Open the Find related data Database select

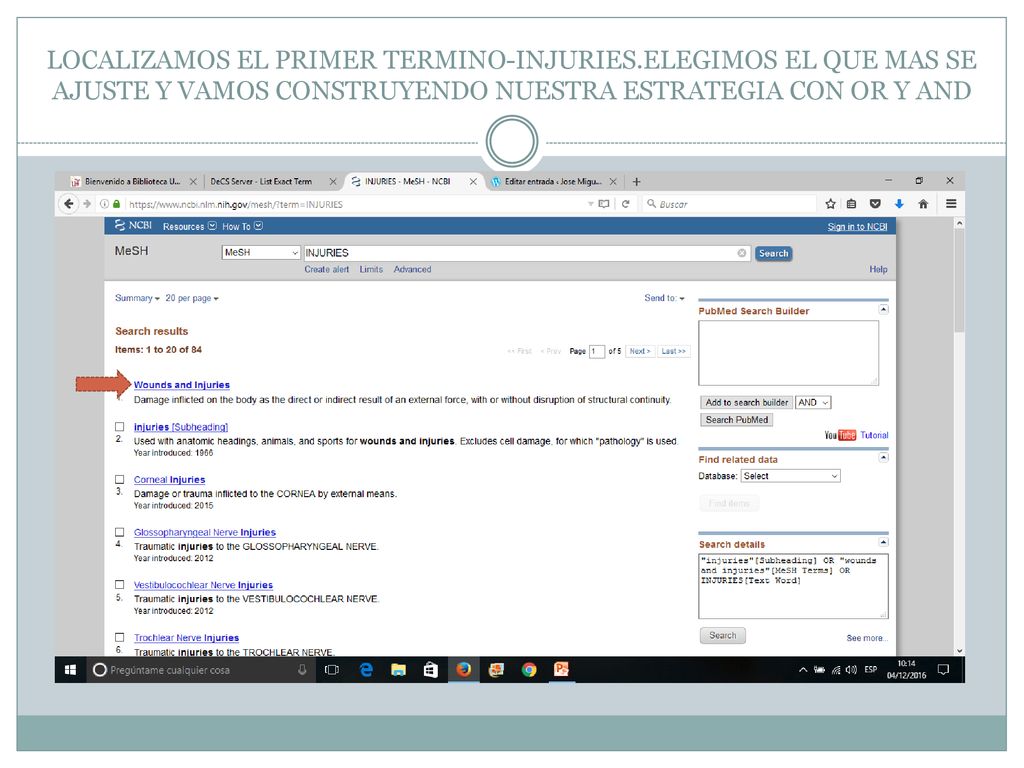coord(790,476)
